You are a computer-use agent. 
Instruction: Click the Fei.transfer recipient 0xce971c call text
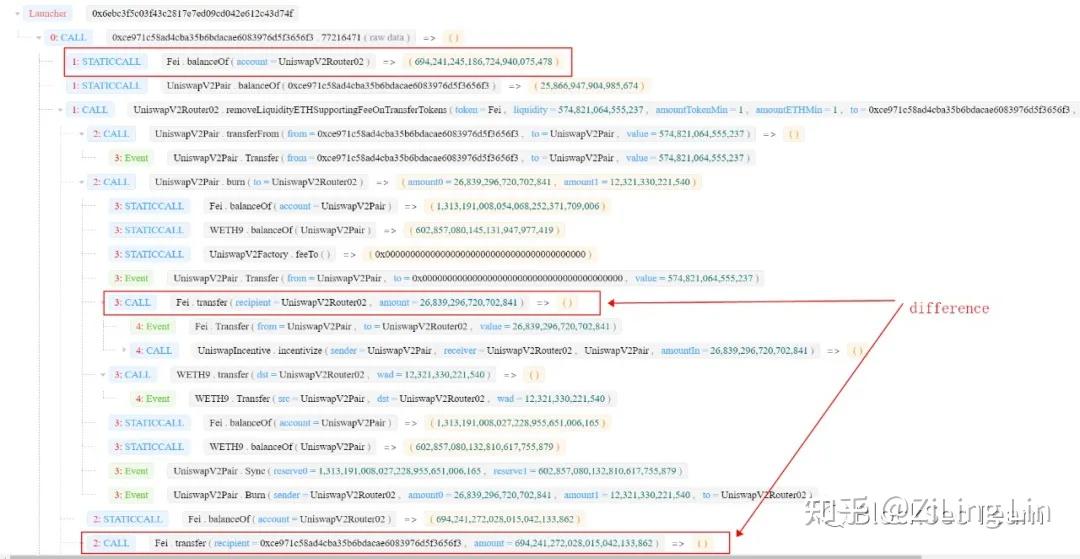point(407,543)
